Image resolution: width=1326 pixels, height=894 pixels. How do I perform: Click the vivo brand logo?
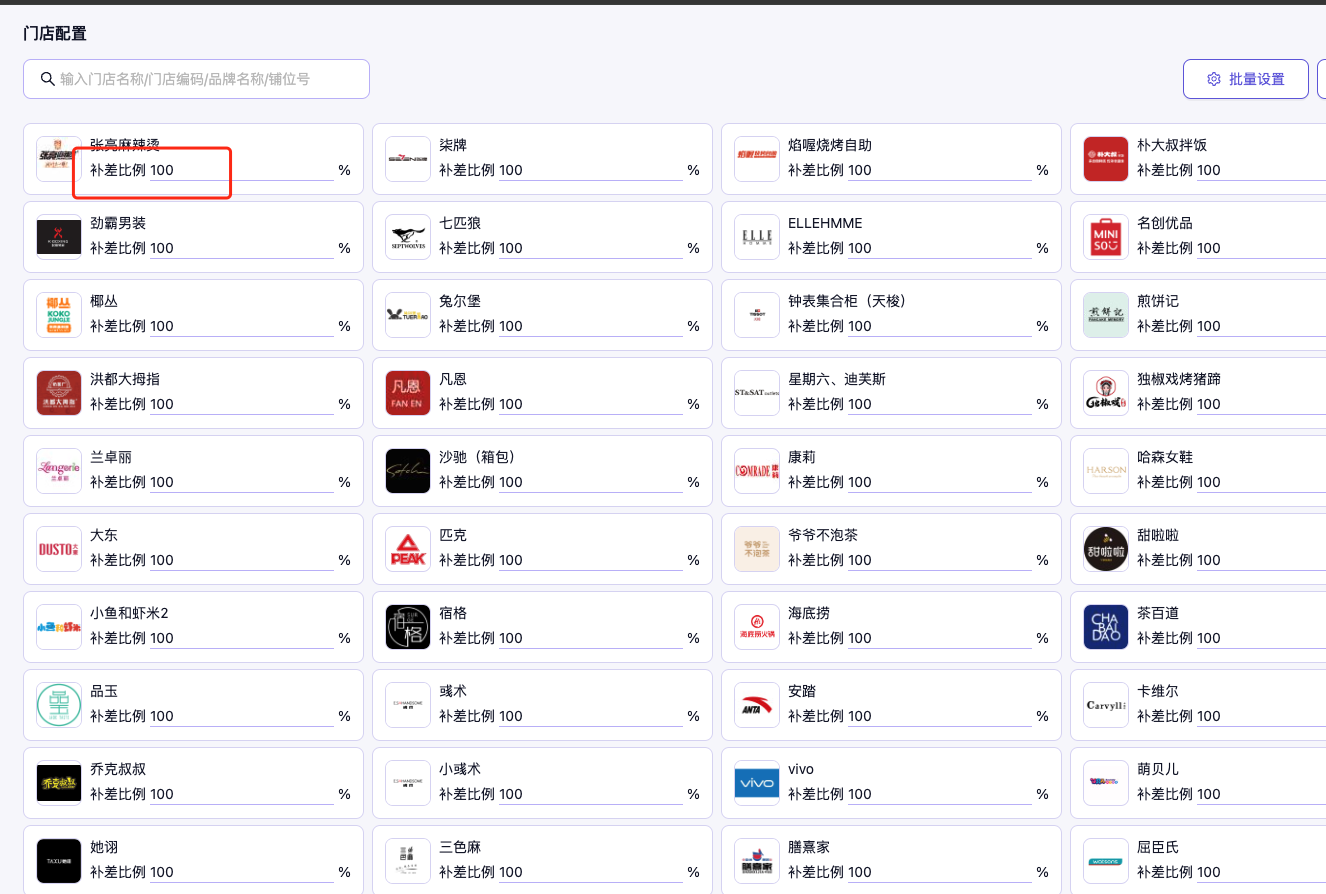pyautogui.click(x=757, y=783)
